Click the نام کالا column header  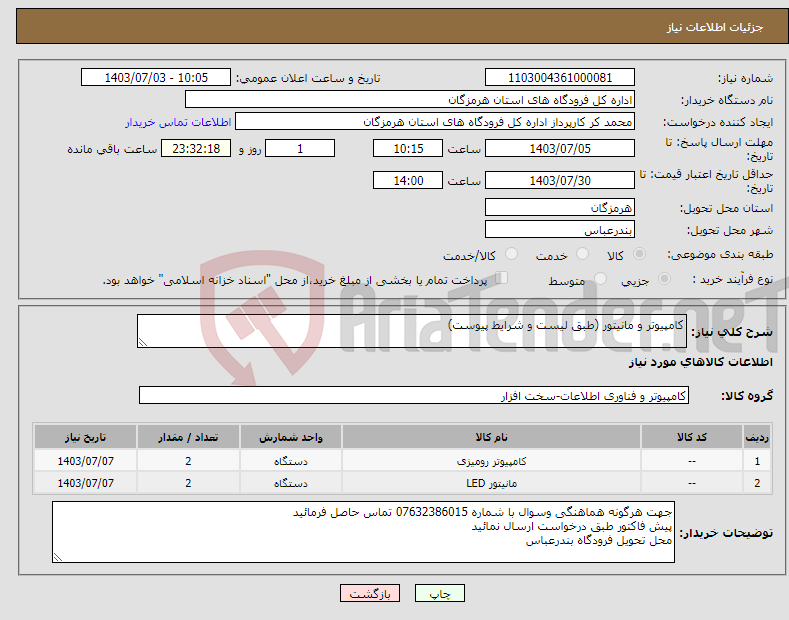click(491, 437)
